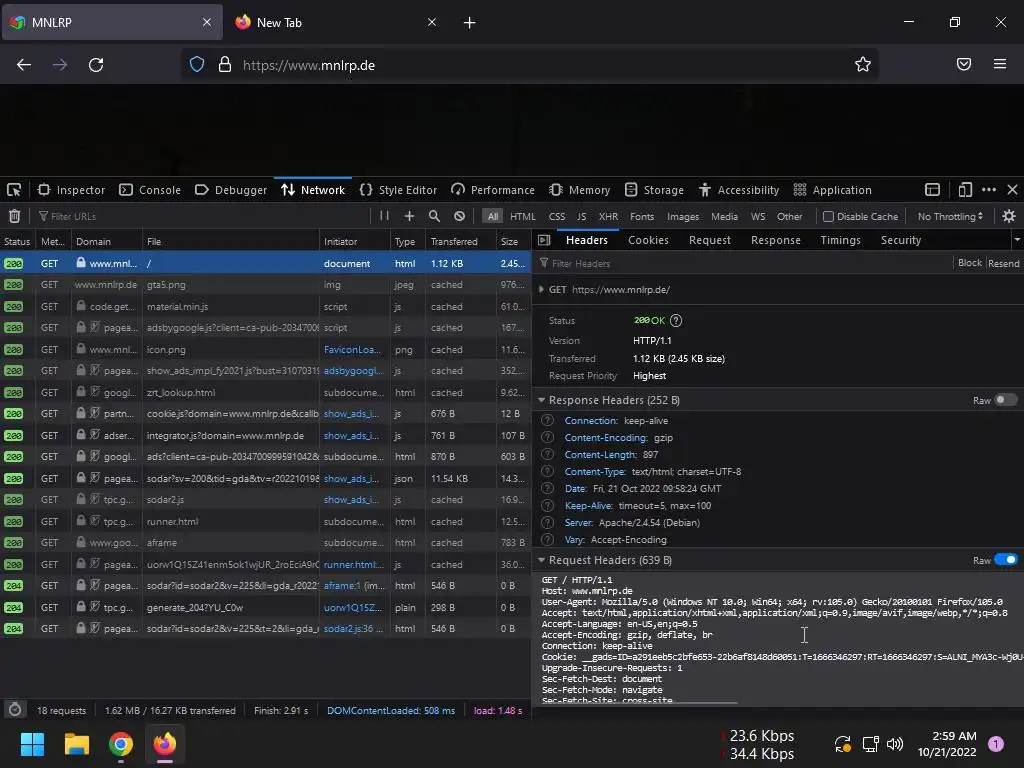Block this request with Block button
The image size is (1024, 768).
coord(969,263)
